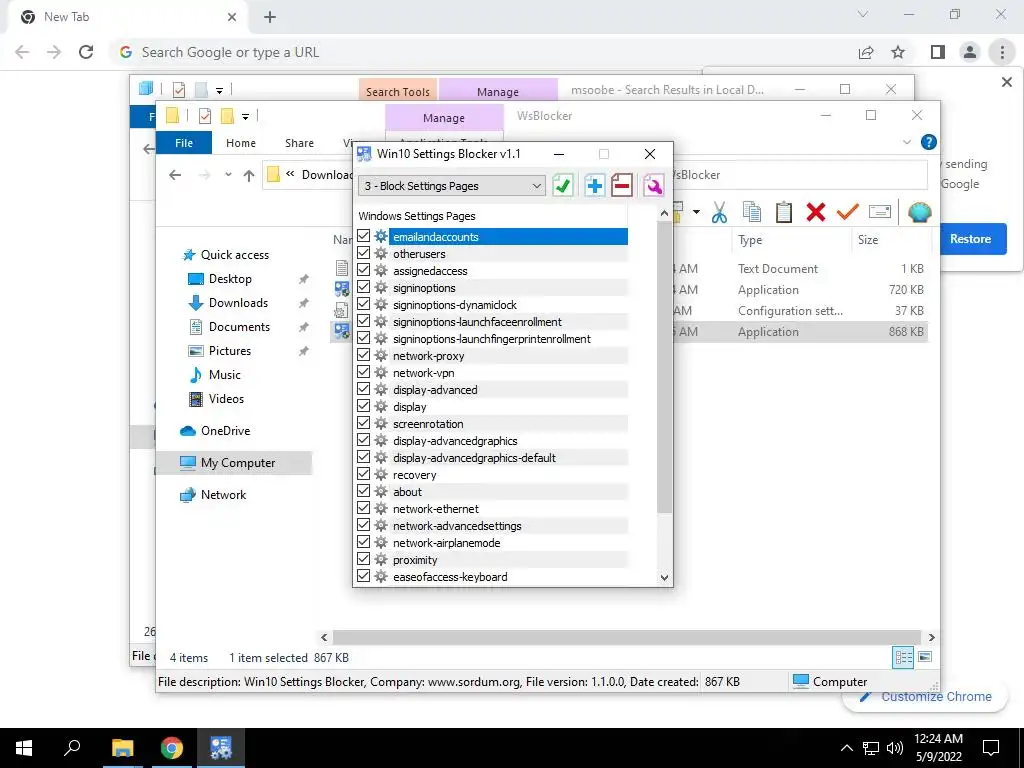This screenshot has height=768, width=1024.
Task: Click the blue plus Add icon in Settings Blocker
Action: pyautogui.click(x=594, y=185)
